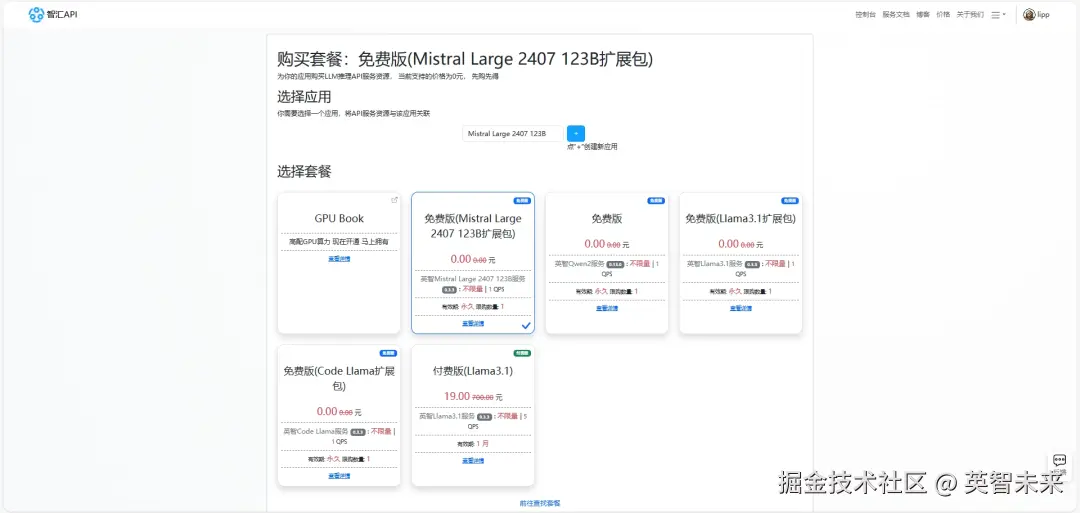The width and height of the screenshot is (1080, 513).
Task: Open the external link icon on GPU Book card
Action: [394, 200]
